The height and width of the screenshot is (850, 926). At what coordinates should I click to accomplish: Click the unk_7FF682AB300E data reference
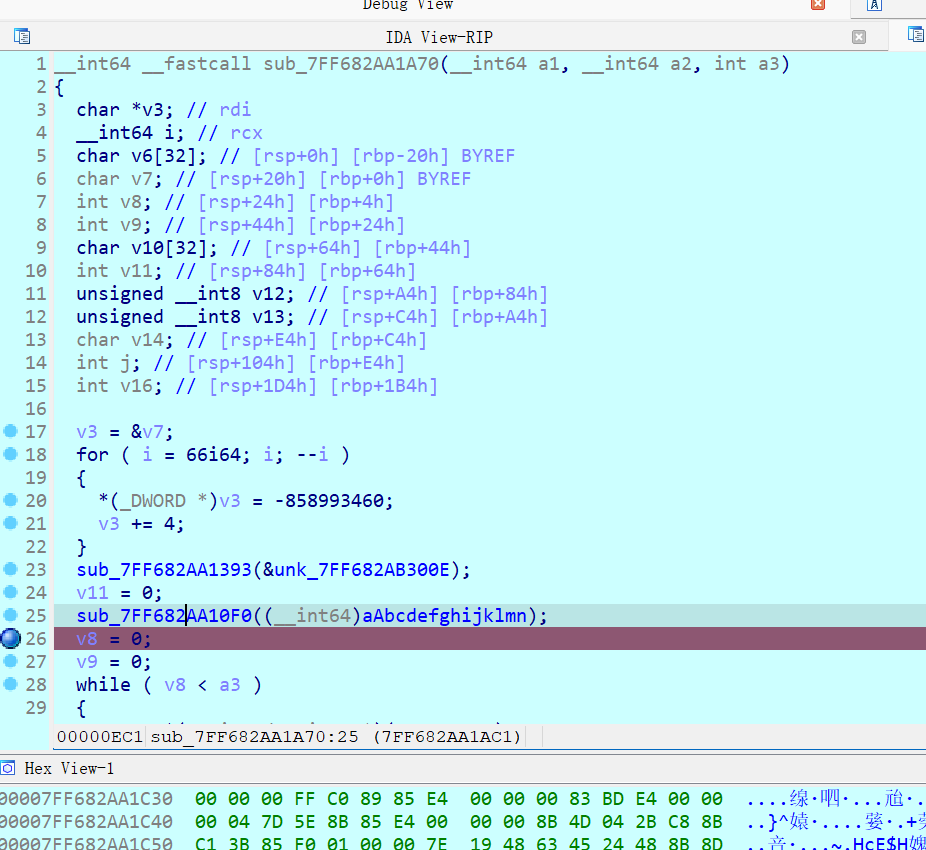click(362, 569)
